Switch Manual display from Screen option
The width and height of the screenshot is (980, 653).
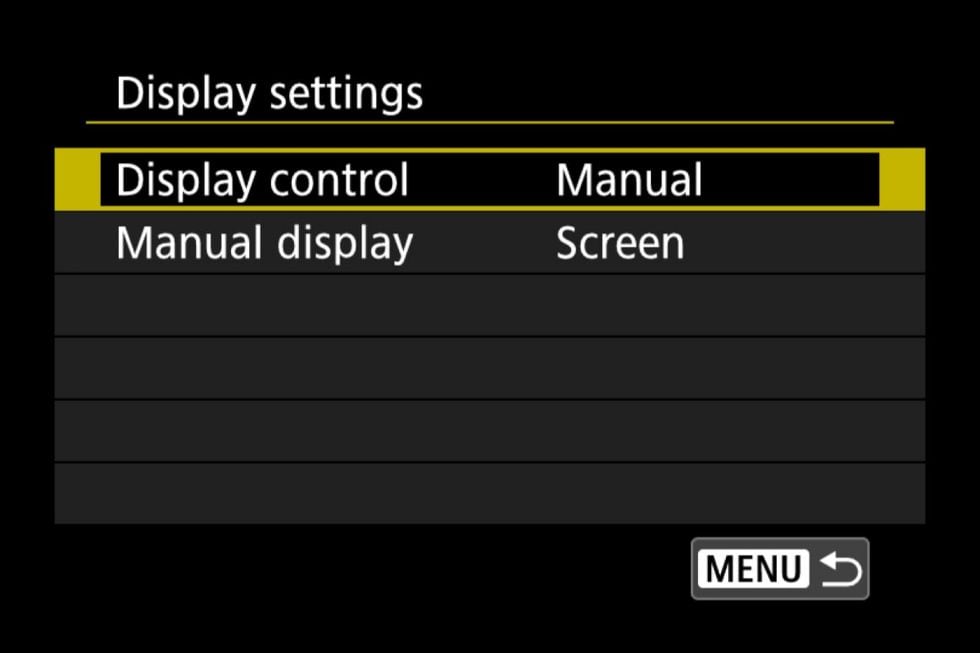tap(620, 243)
